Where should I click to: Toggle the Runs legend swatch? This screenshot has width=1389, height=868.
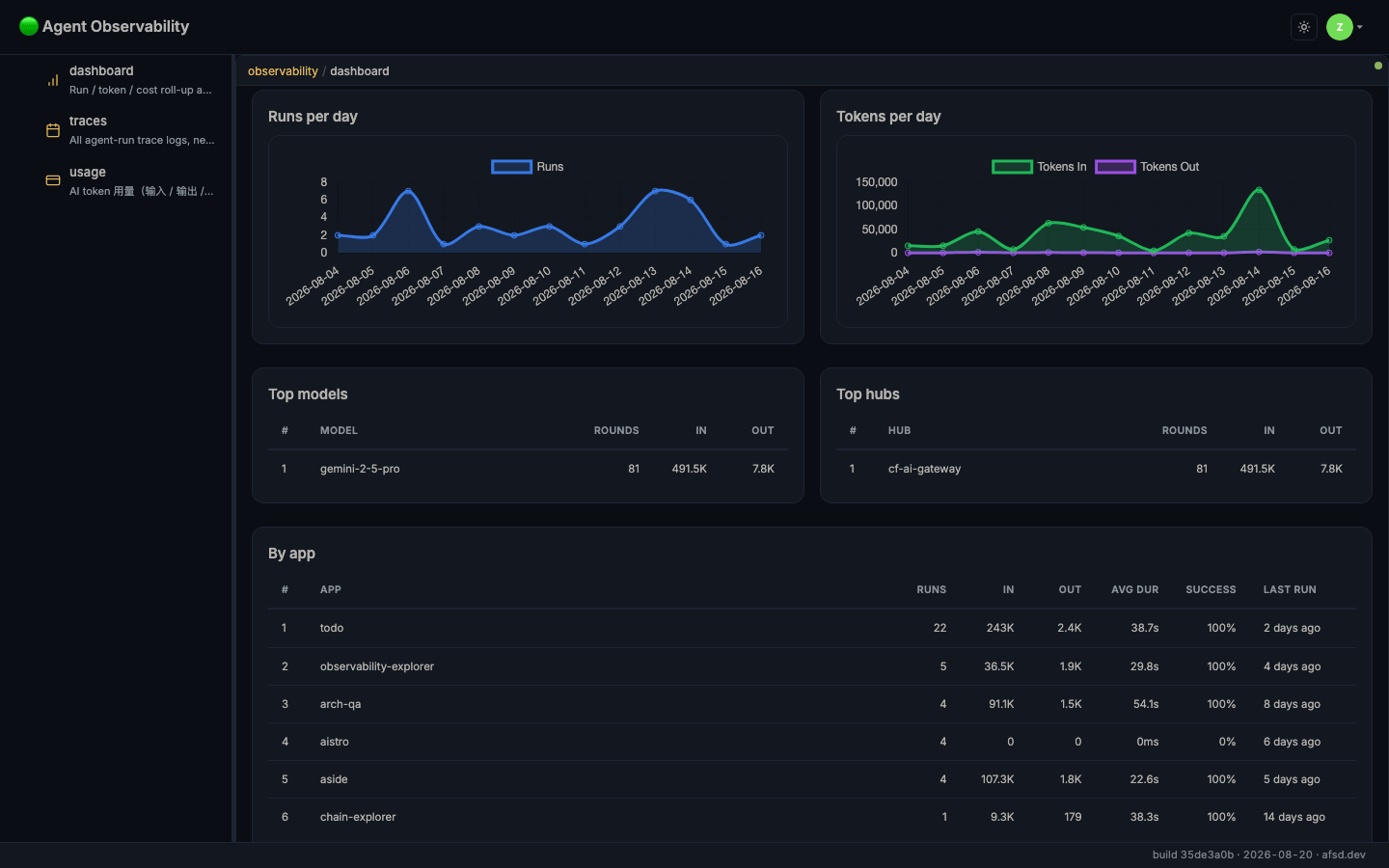click(x=511, y=167)
